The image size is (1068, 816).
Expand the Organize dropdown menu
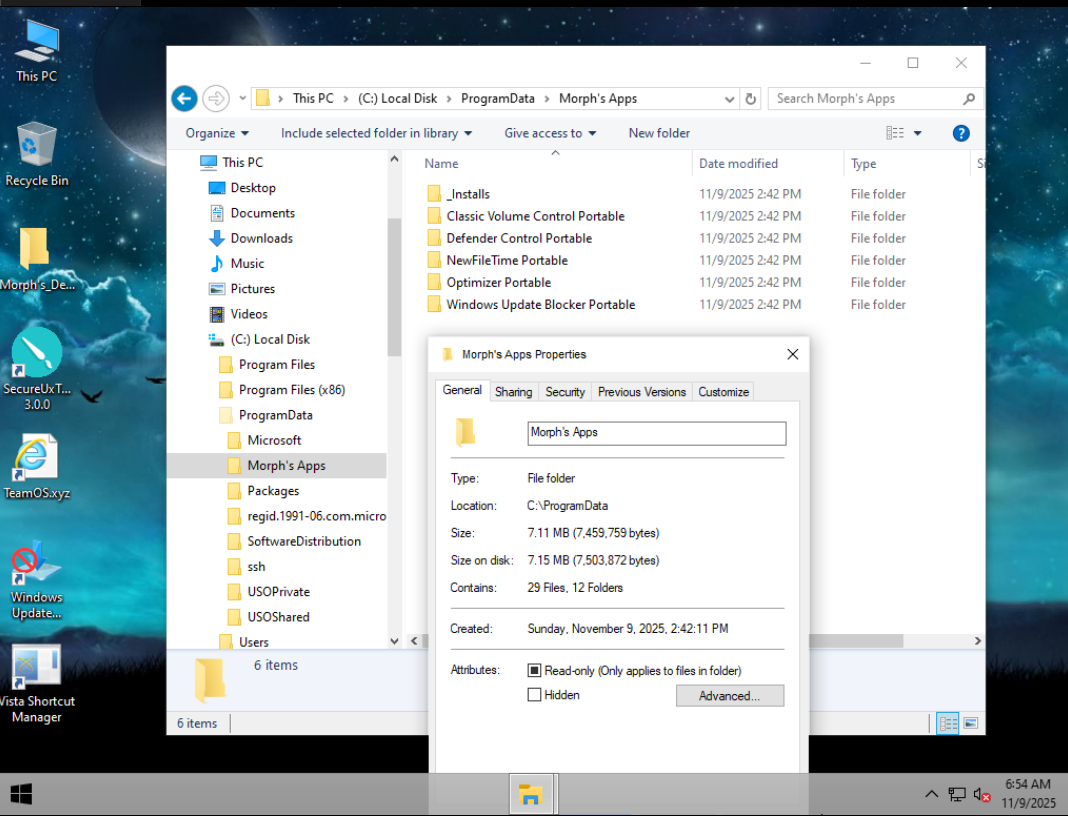pyautogui.click(x=217, y=133)
